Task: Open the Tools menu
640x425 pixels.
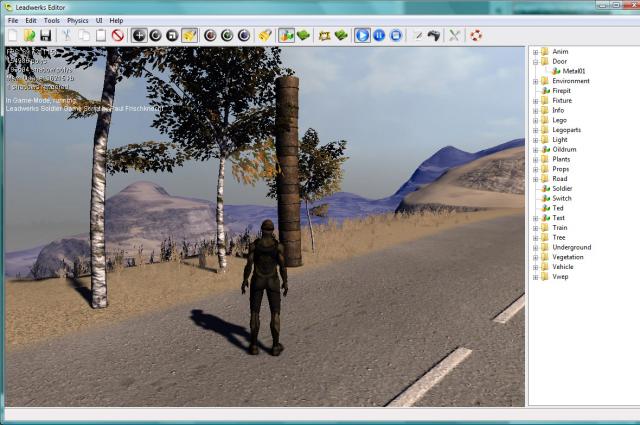Action: [52, 20]
